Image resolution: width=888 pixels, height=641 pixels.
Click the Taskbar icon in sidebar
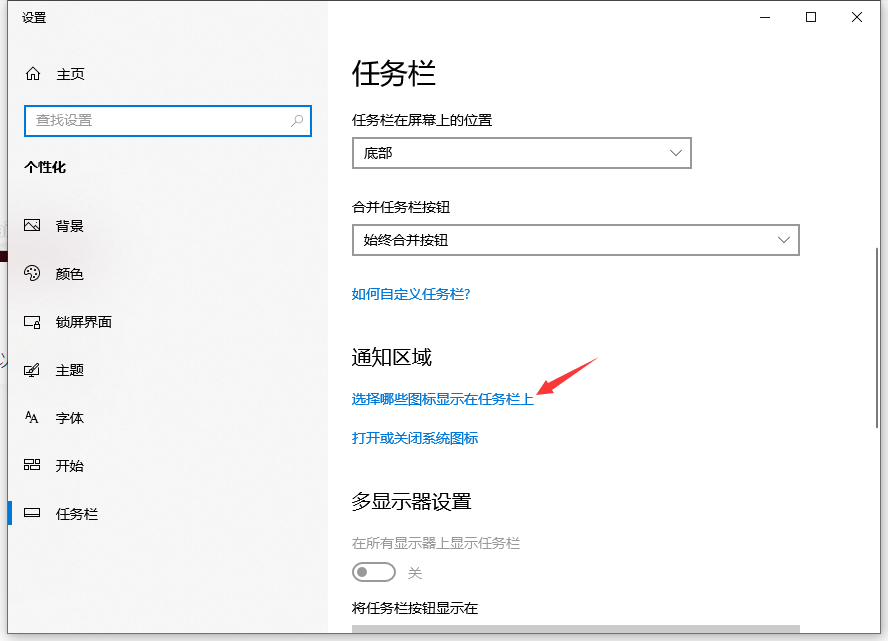[33, 514]
